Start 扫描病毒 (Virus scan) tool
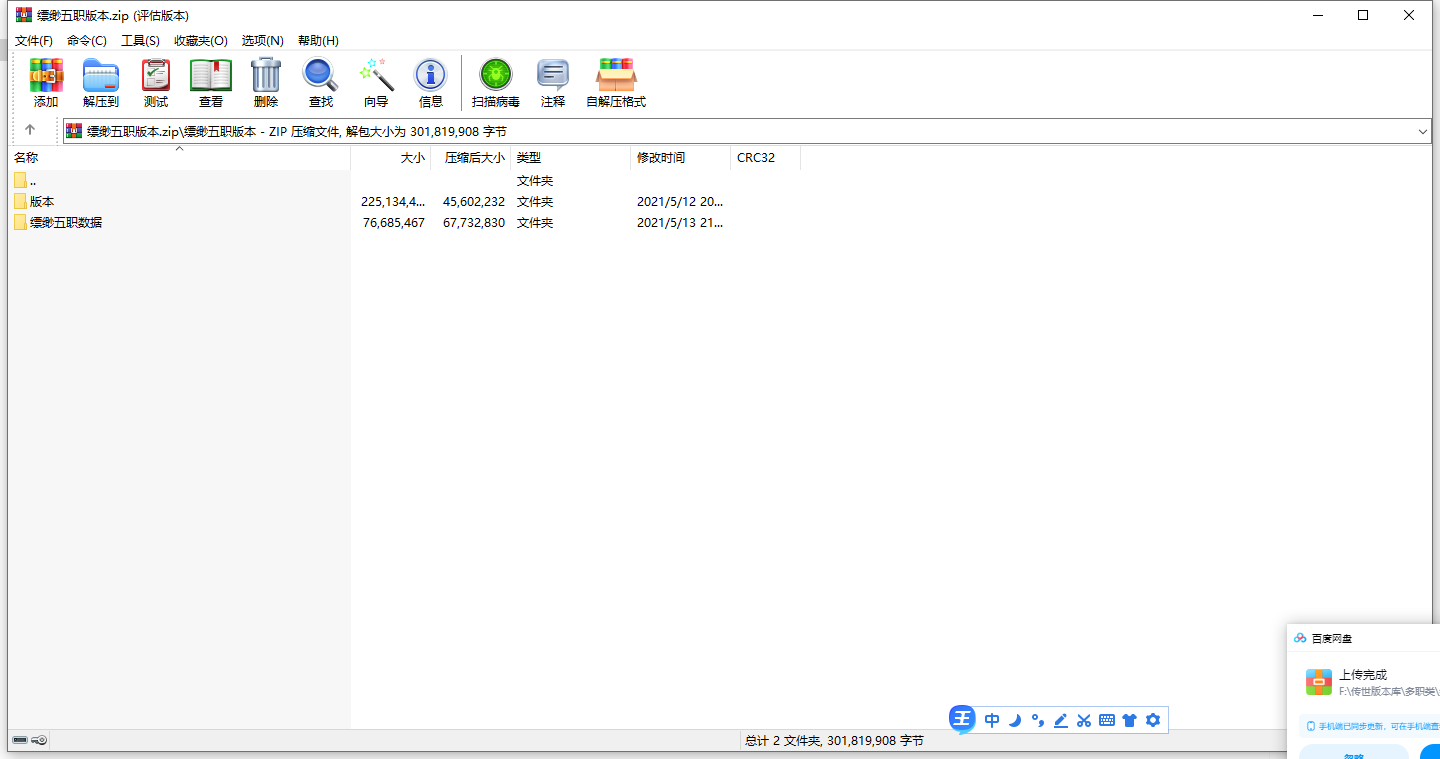Image resolution: width=1440 pixels, height=759 pixels. pos(496,82)
